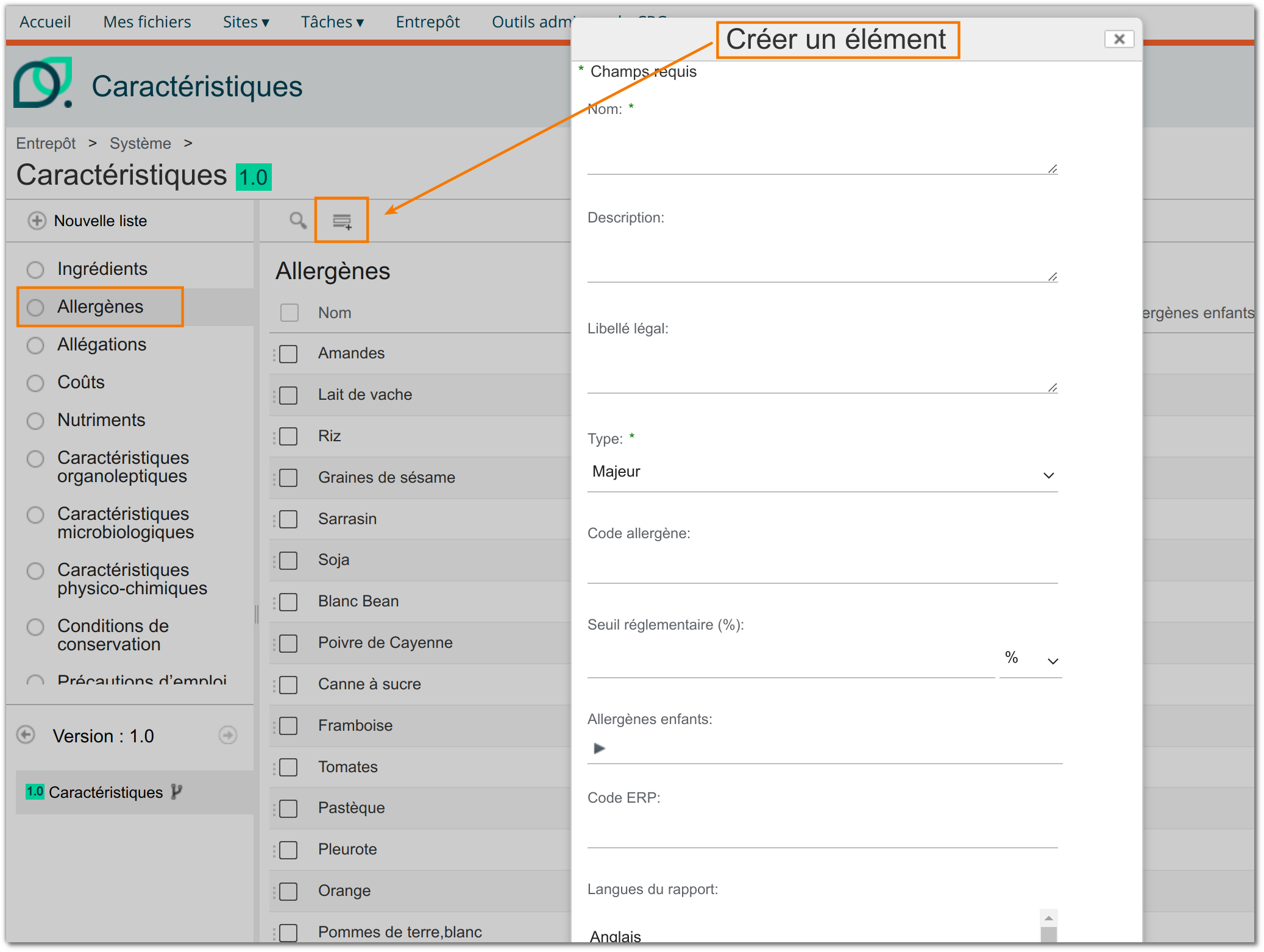1264x952 pixels.
Task: Click the resize grip of Description textarea
Action: pos(1053,277)
